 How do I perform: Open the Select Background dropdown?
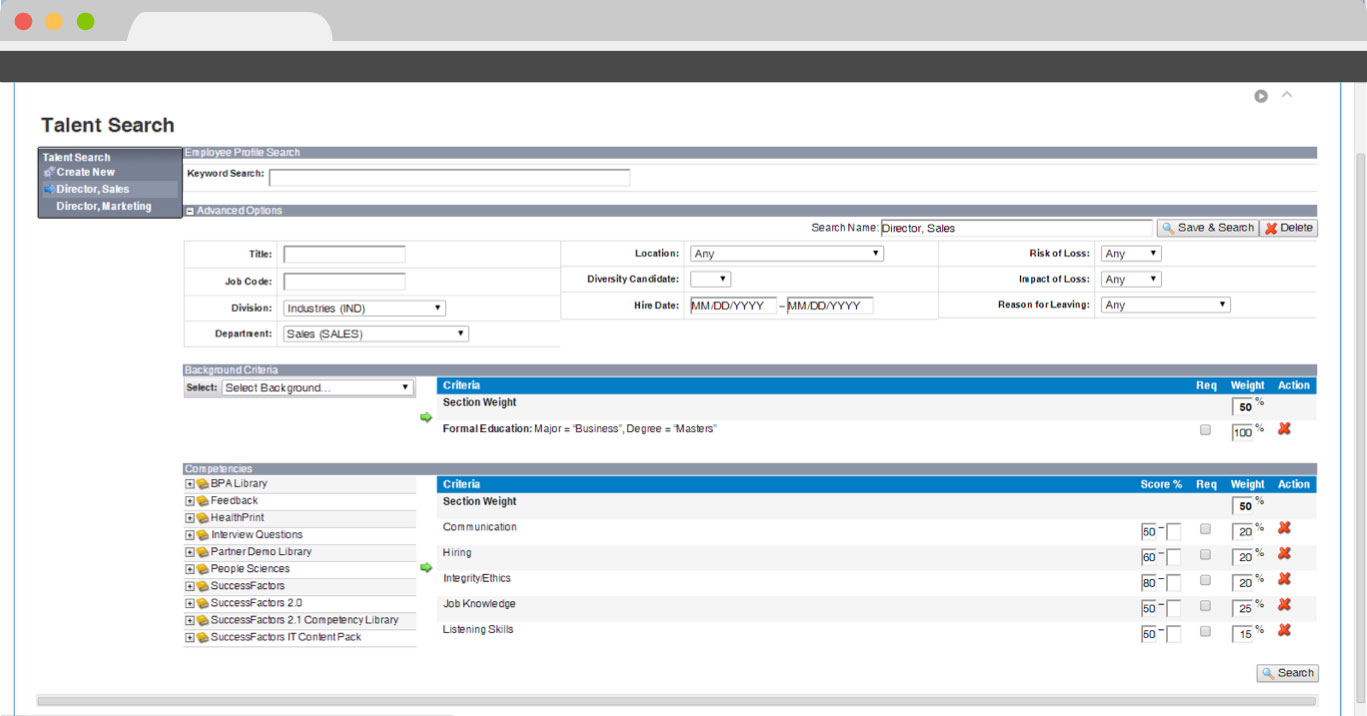(x=318, y=388)
